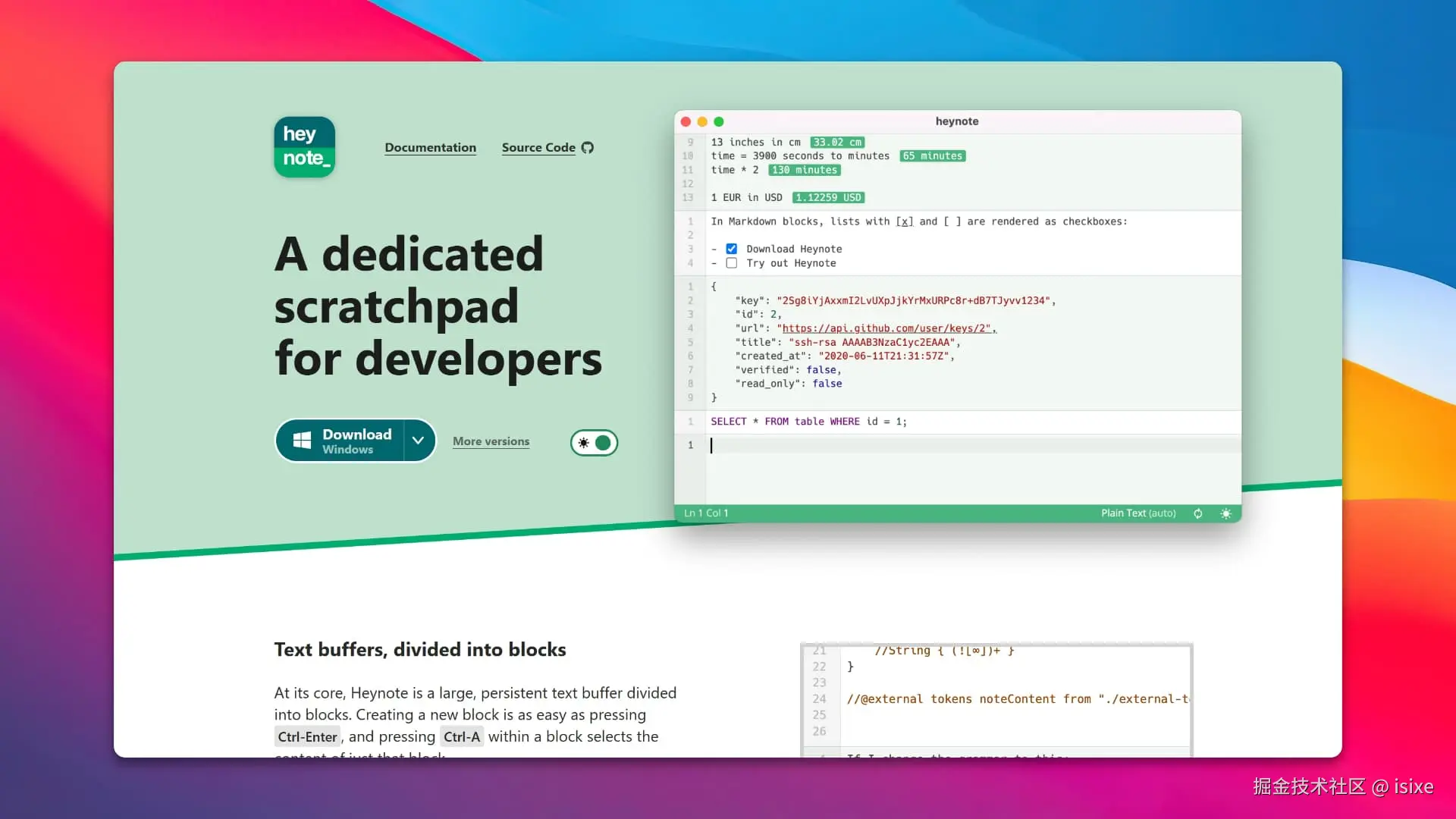The width and height of the screenshot is (1456, 819).
Task: Check the Try out Heynote checkbox
Action: (732, 263)
